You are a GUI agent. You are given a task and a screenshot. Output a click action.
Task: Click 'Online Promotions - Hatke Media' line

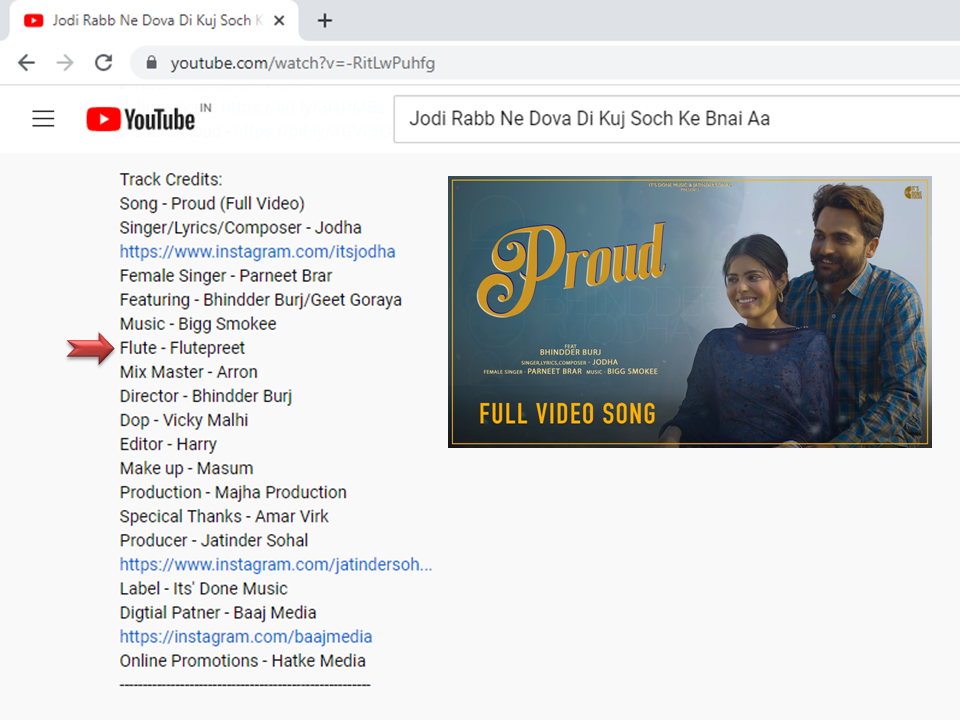coord(242,661)
